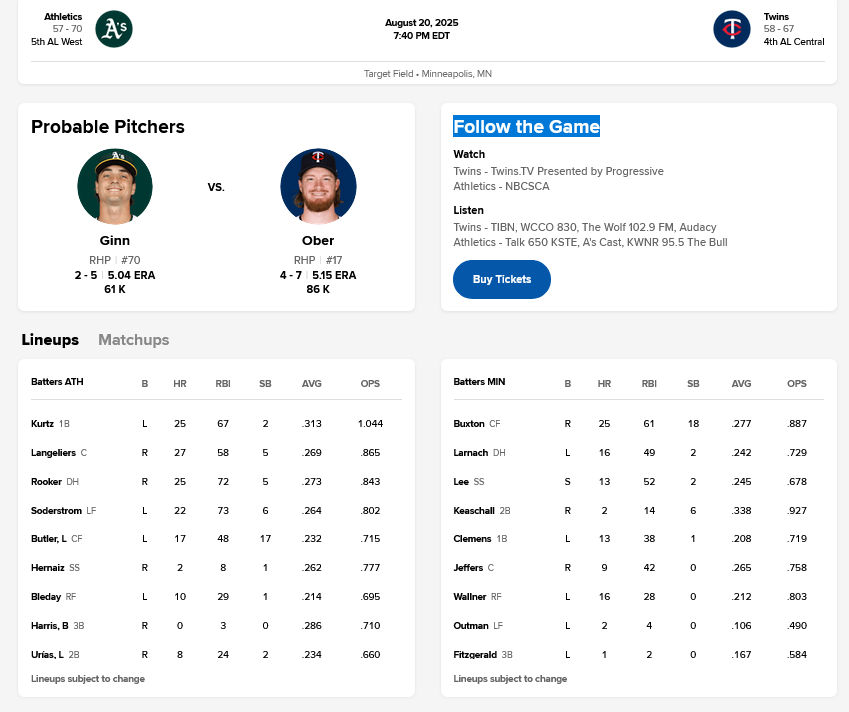Image resolution: width=849 pixels, height=712 pixels.
Task: Open Ginn's pitcher headshot photo
Action: coord(115,186)
